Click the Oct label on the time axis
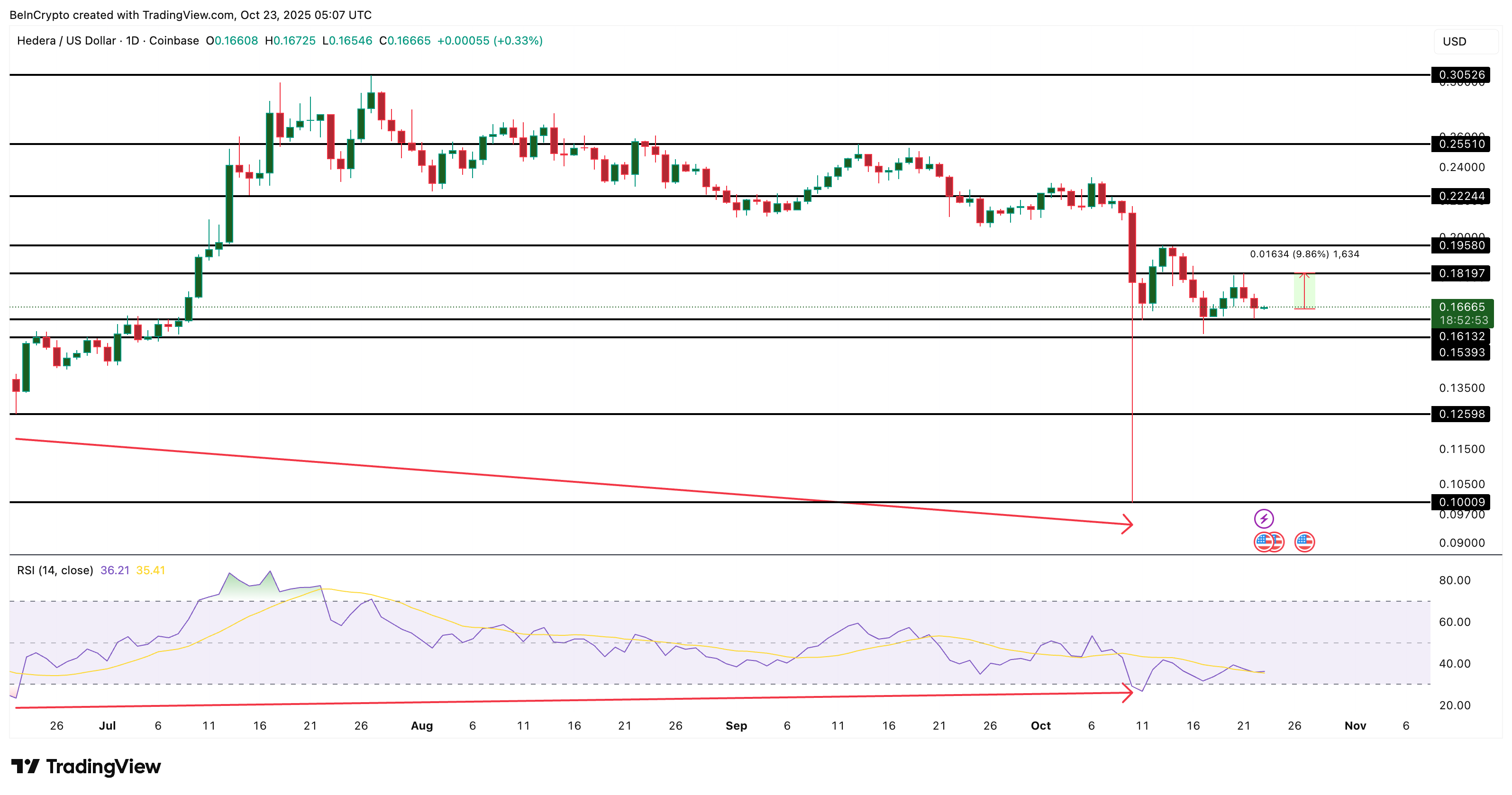The width and height of the screenshot is (1512, 795). tap(1041, 725)
